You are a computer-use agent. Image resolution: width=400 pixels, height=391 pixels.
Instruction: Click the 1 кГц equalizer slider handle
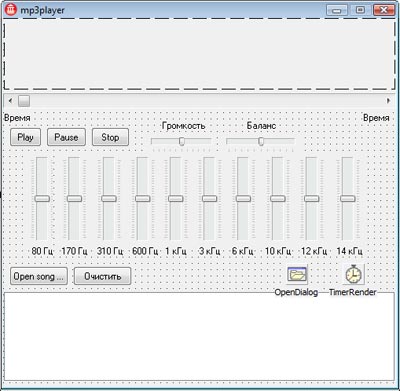pos(175,199)
